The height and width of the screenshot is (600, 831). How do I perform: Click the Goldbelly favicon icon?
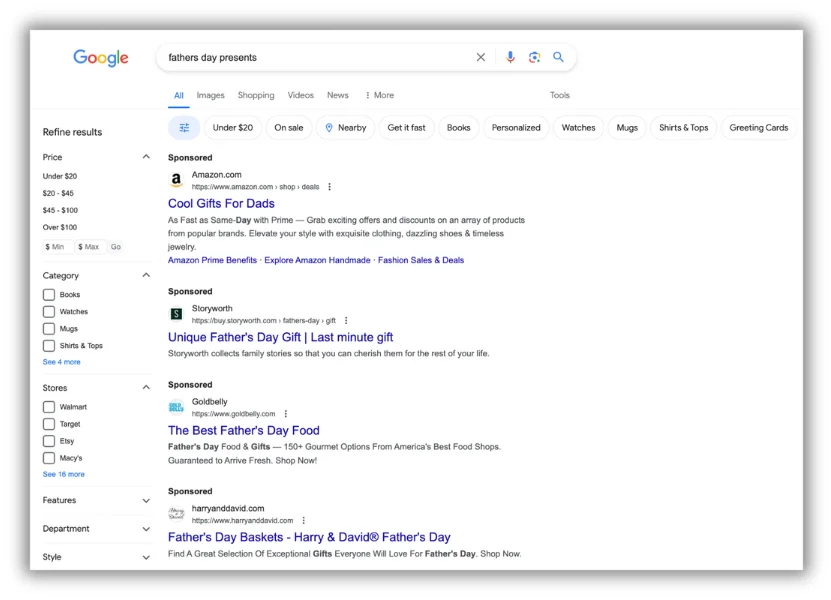(x=176, y=407)
